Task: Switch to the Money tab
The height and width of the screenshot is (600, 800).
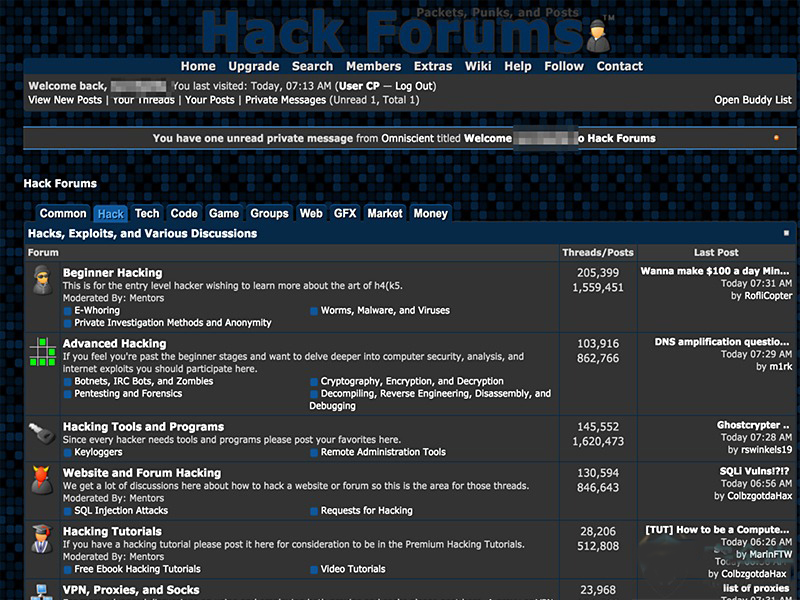Action: [430, 213]
